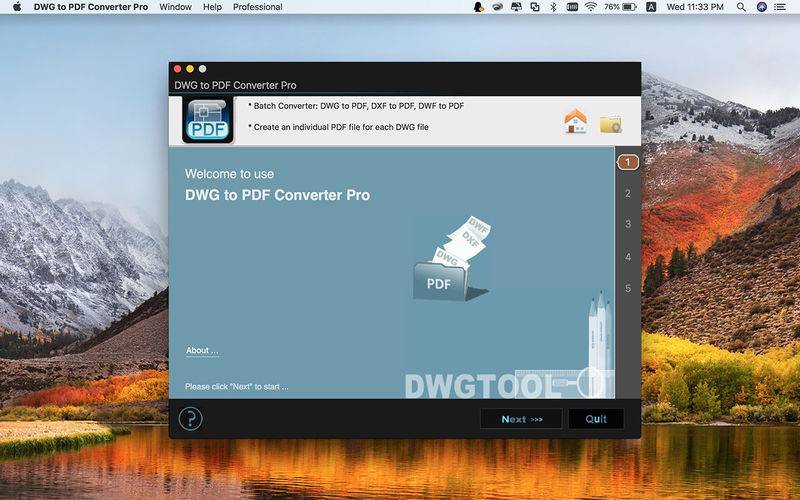Click the keyboard viewer menu bar icon

pyautogui.click(x=572, y=7)
